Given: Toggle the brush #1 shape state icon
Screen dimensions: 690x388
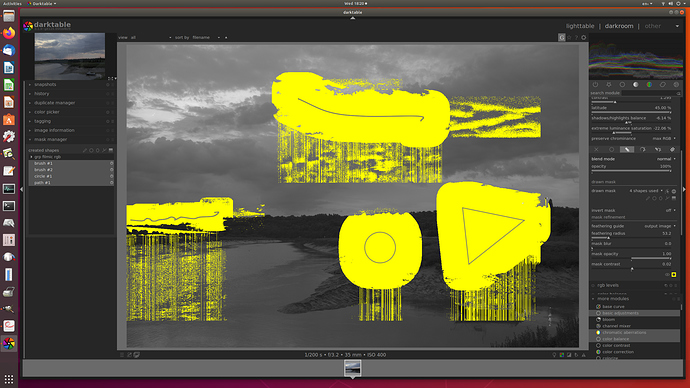Looking at the screenshot, I should (x=111, y=163).
